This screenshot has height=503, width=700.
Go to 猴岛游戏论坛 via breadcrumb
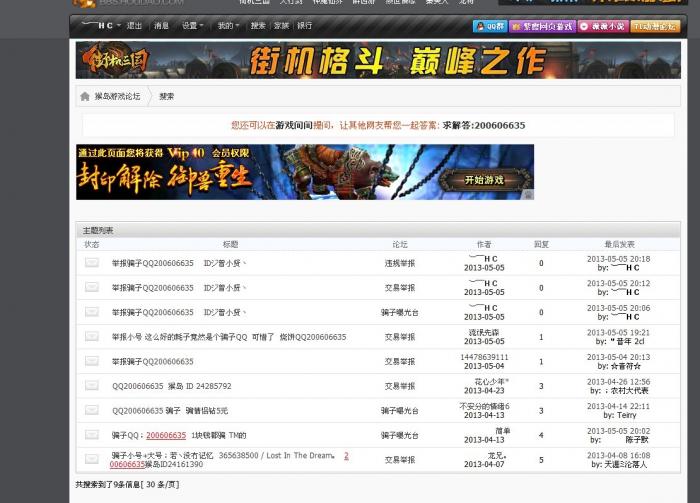[x=117, y=96]
